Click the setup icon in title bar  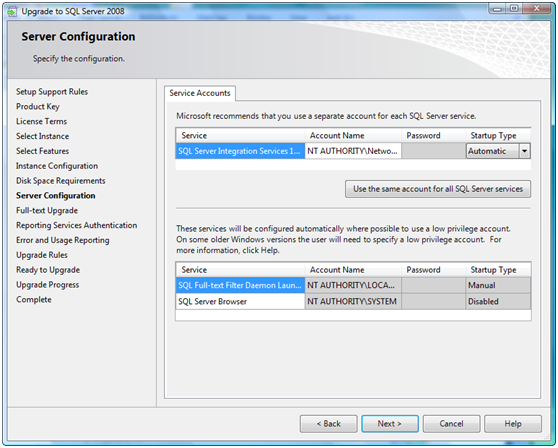click(12, 12)
